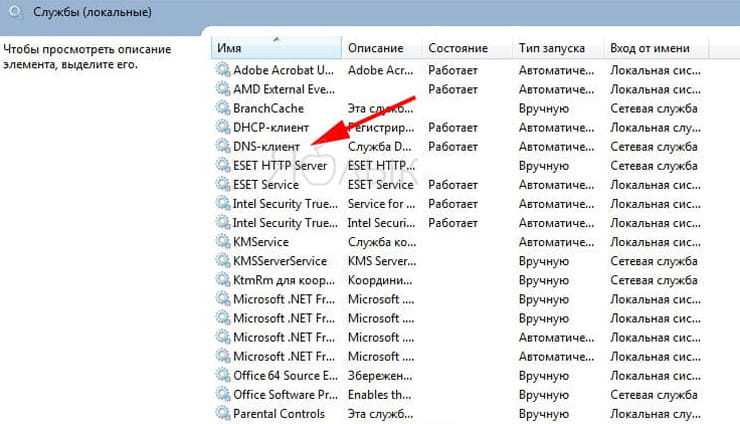Click the Intel Securi... description cell
740x424 pixels.
pyautogui.click(x=381, y=223)
